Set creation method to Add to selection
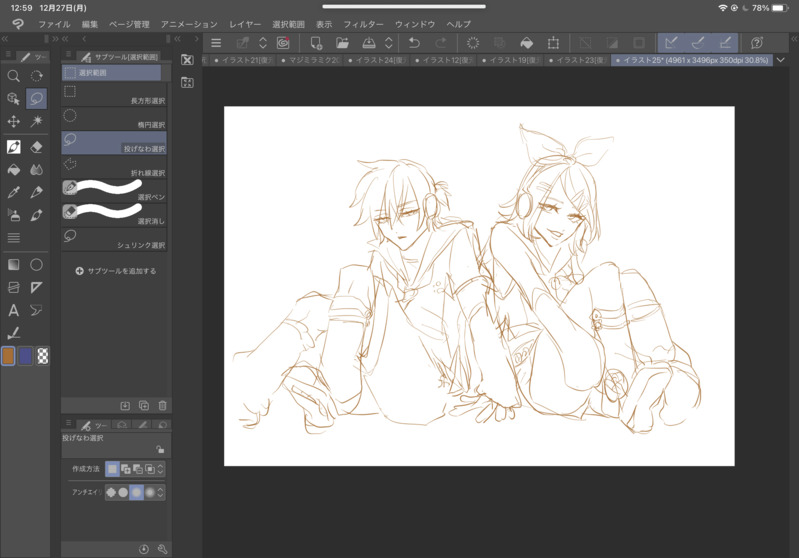The image size is (799, 558). coord(125,469)
